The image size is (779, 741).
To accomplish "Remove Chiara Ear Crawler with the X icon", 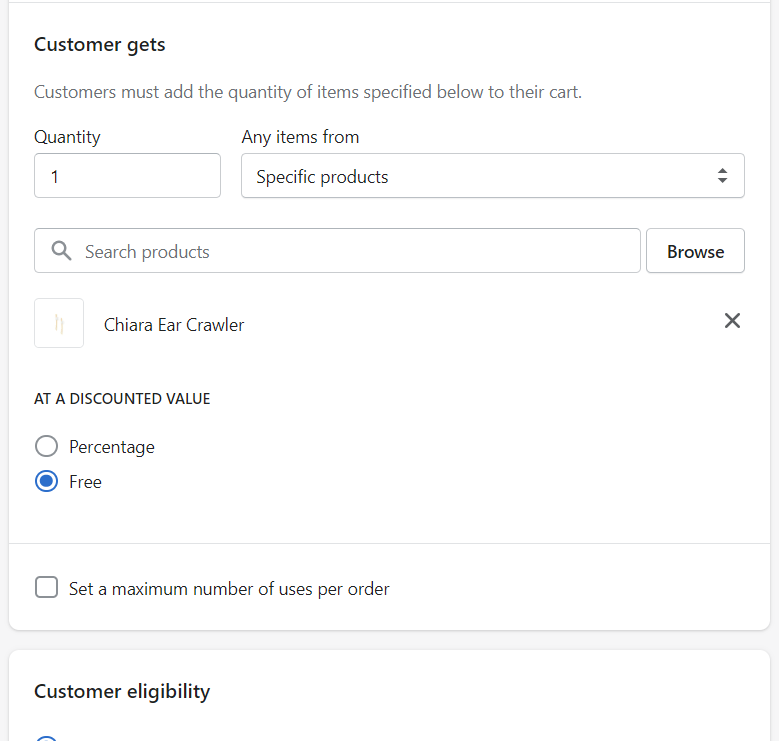I will pyautogui.click(x=732, y=321).
